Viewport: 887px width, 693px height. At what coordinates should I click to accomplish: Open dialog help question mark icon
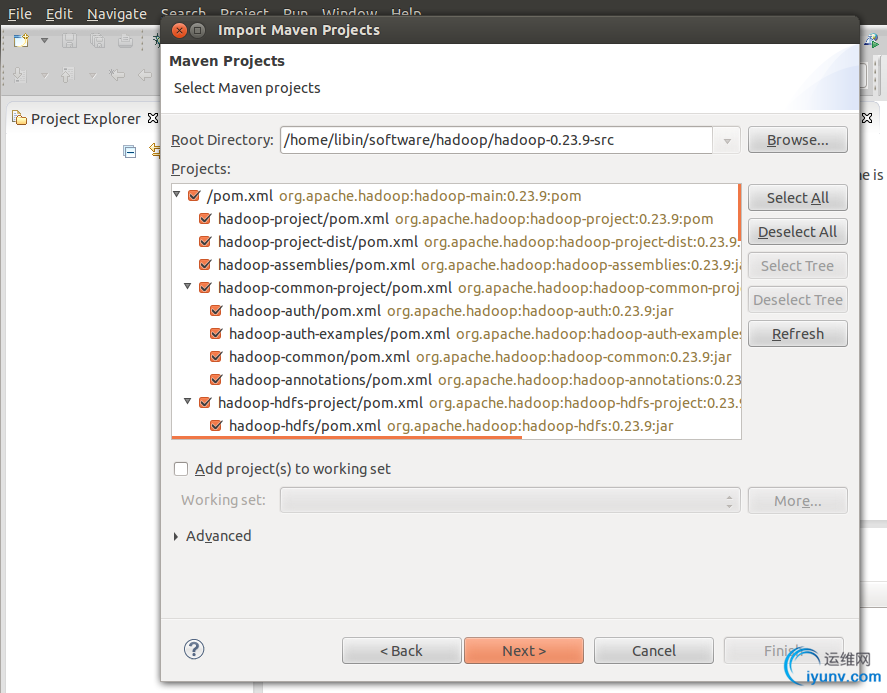tap(194, 649)
